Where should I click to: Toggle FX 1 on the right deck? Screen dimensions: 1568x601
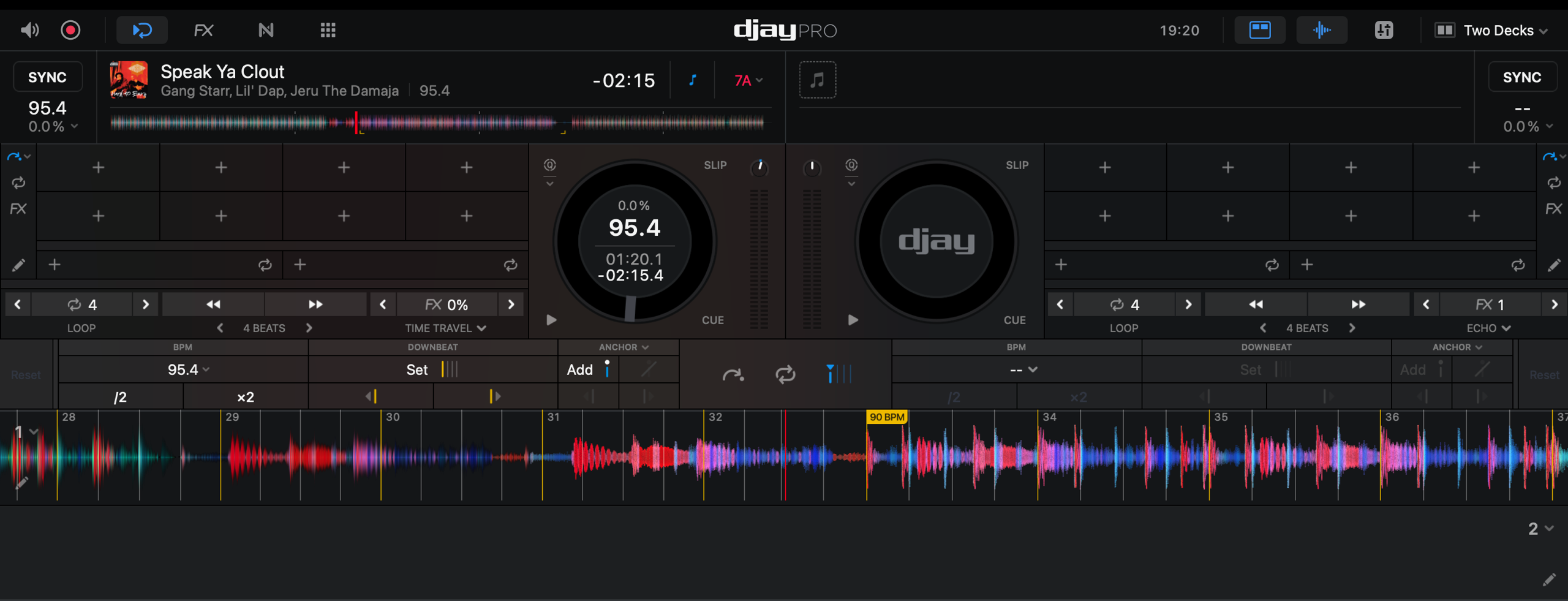1490,304
